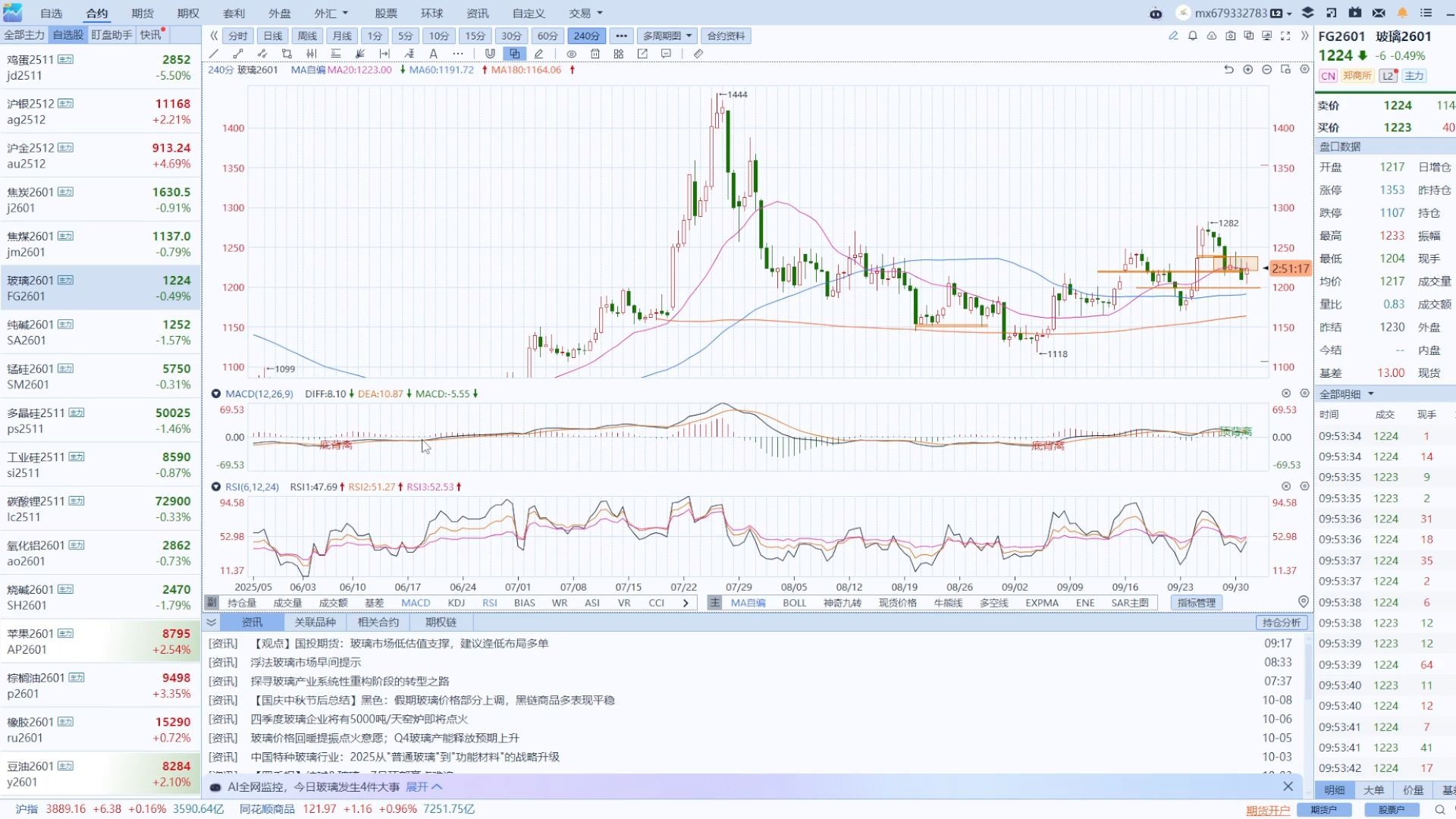Switch to the 关联品种 tab
The image size is (1456, 819).
click(315, 622)
